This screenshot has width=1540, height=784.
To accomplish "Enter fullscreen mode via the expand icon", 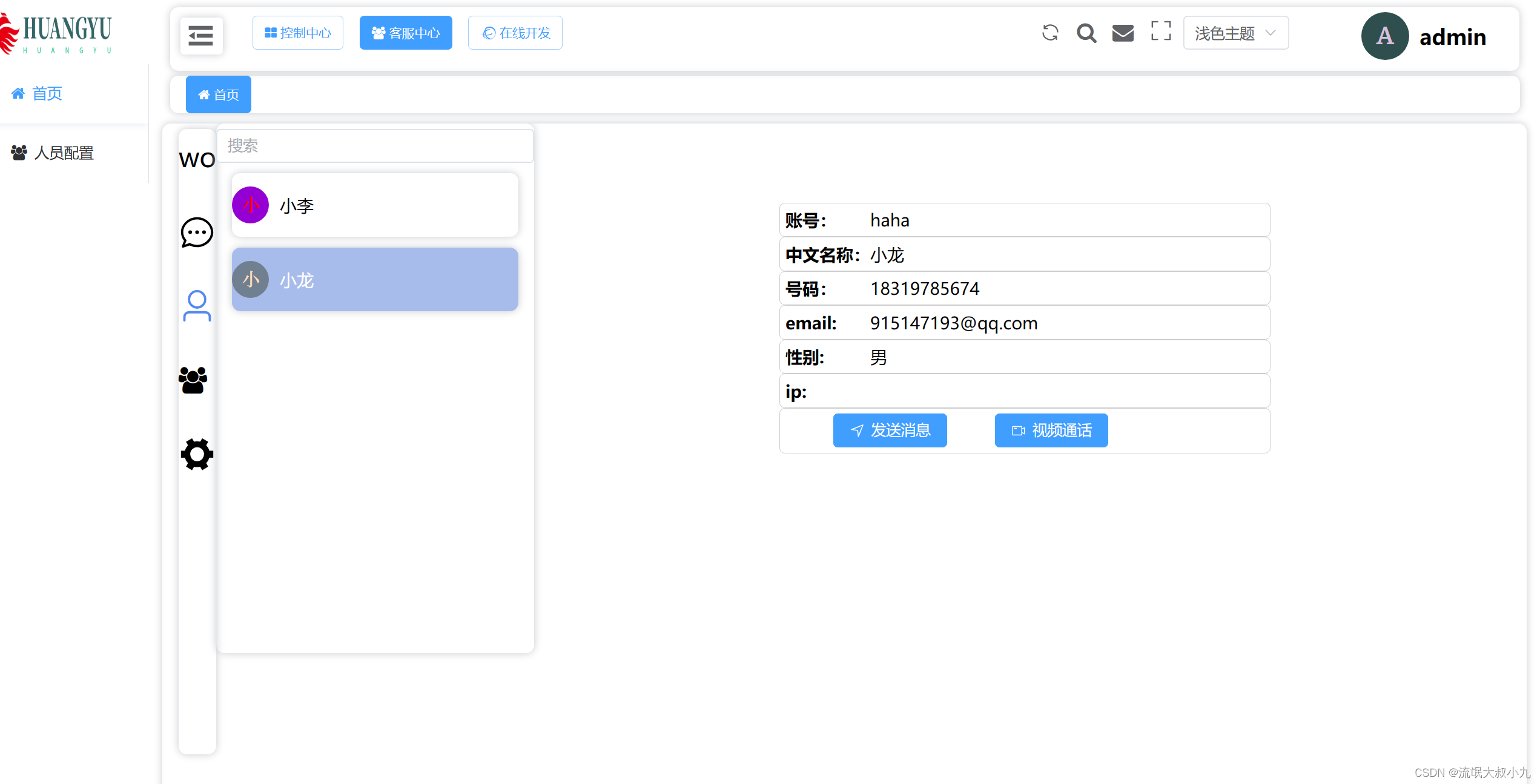I will coord(1160,33).
